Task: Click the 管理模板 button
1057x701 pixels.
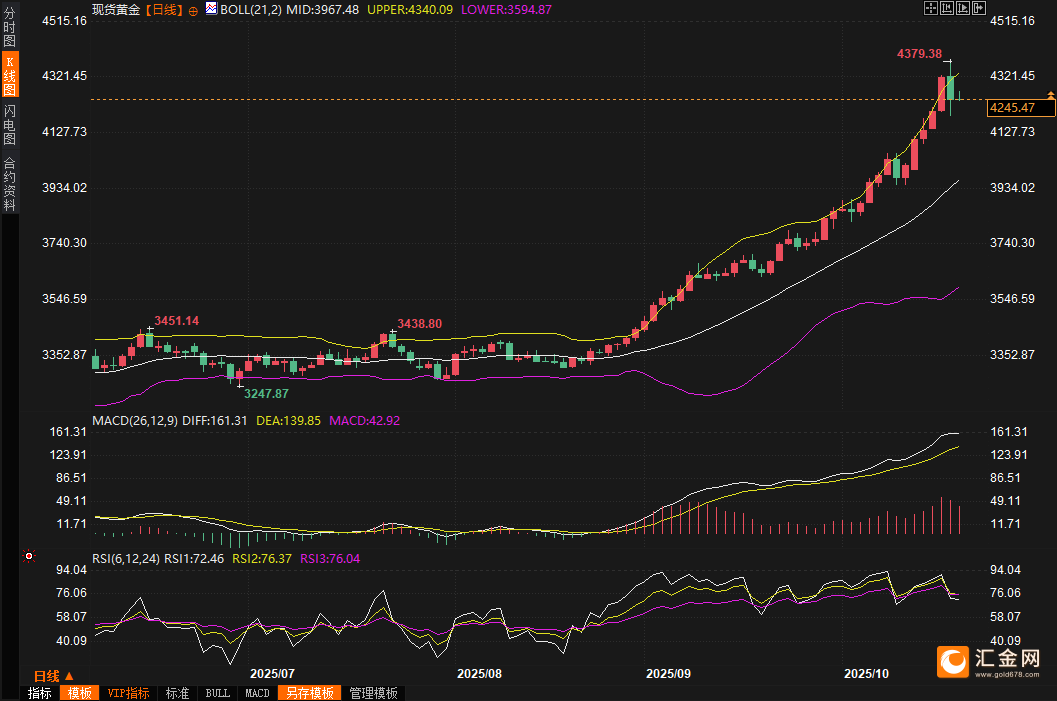Action: pos(373,693)
